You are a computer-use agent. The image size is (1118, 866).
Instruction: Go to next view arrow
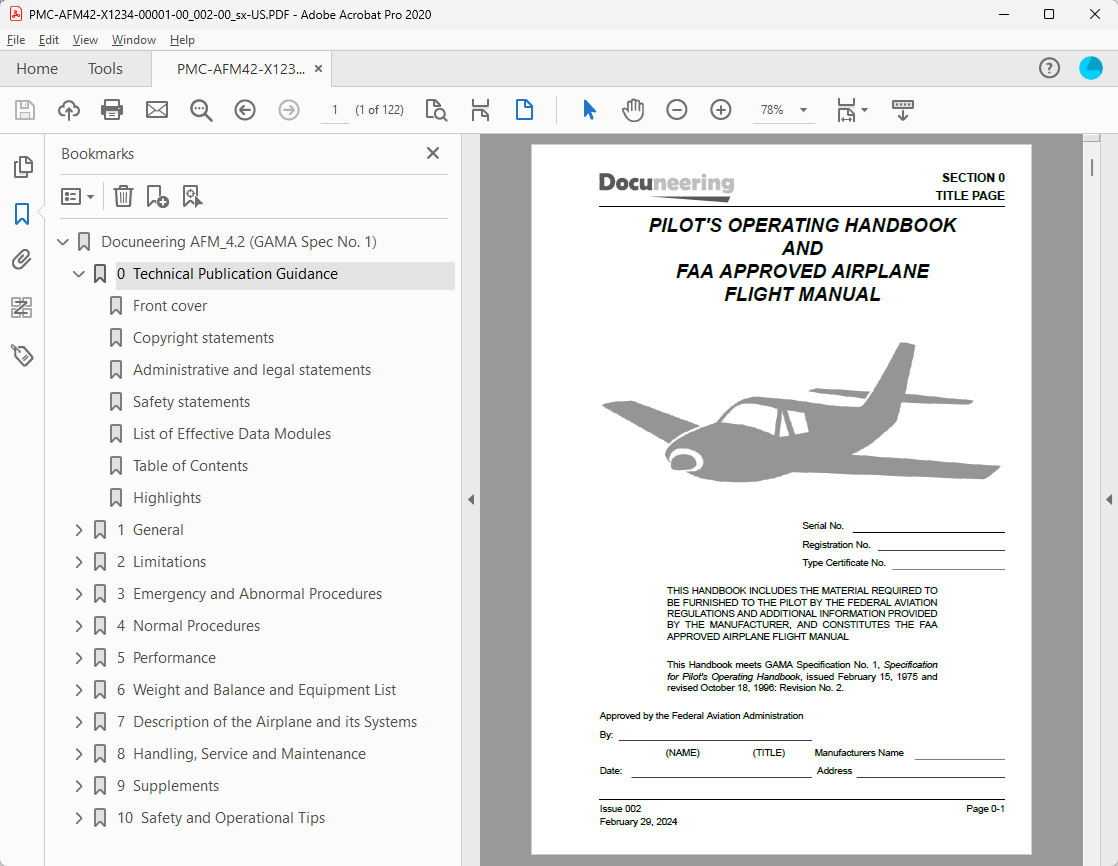point(289,110)
